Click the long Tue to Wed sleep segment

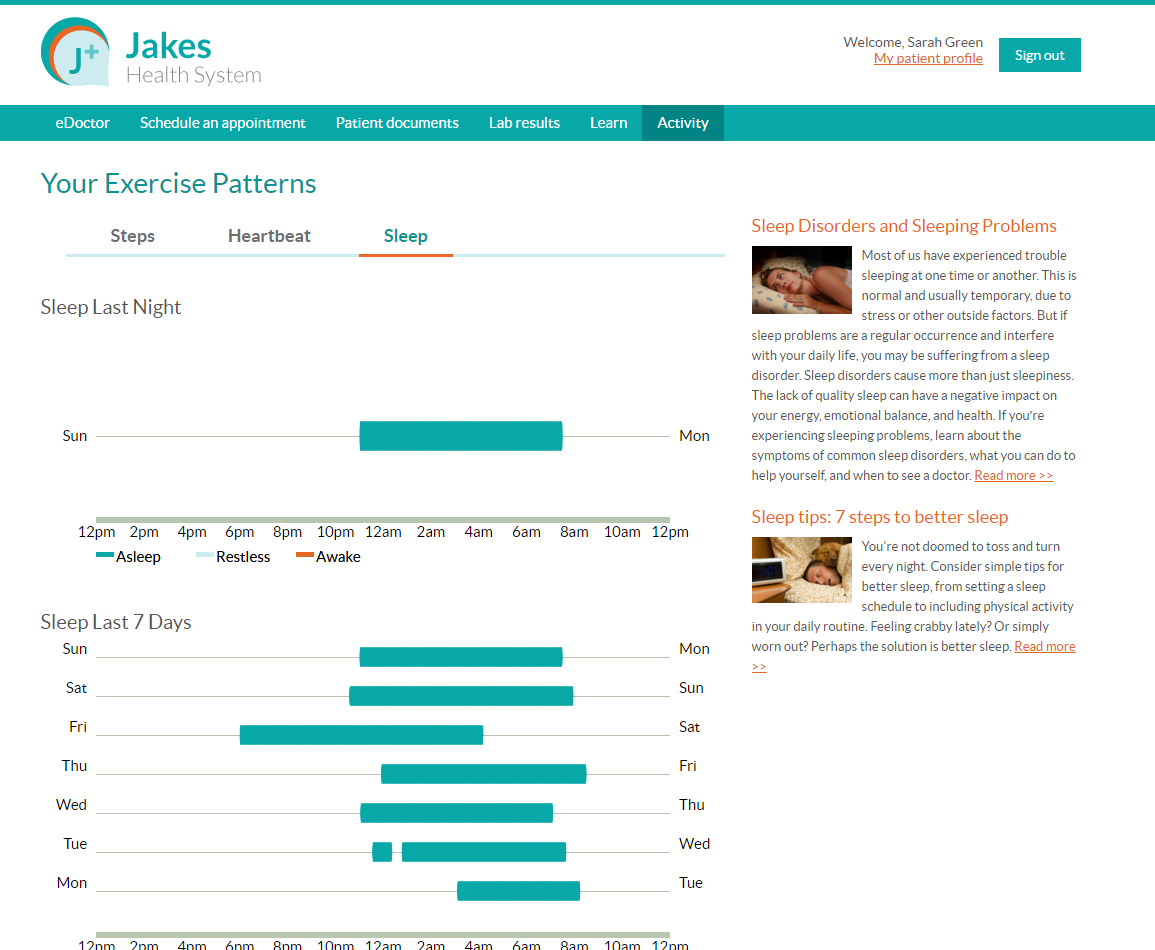pyautogui.click(x=484, y=852)
